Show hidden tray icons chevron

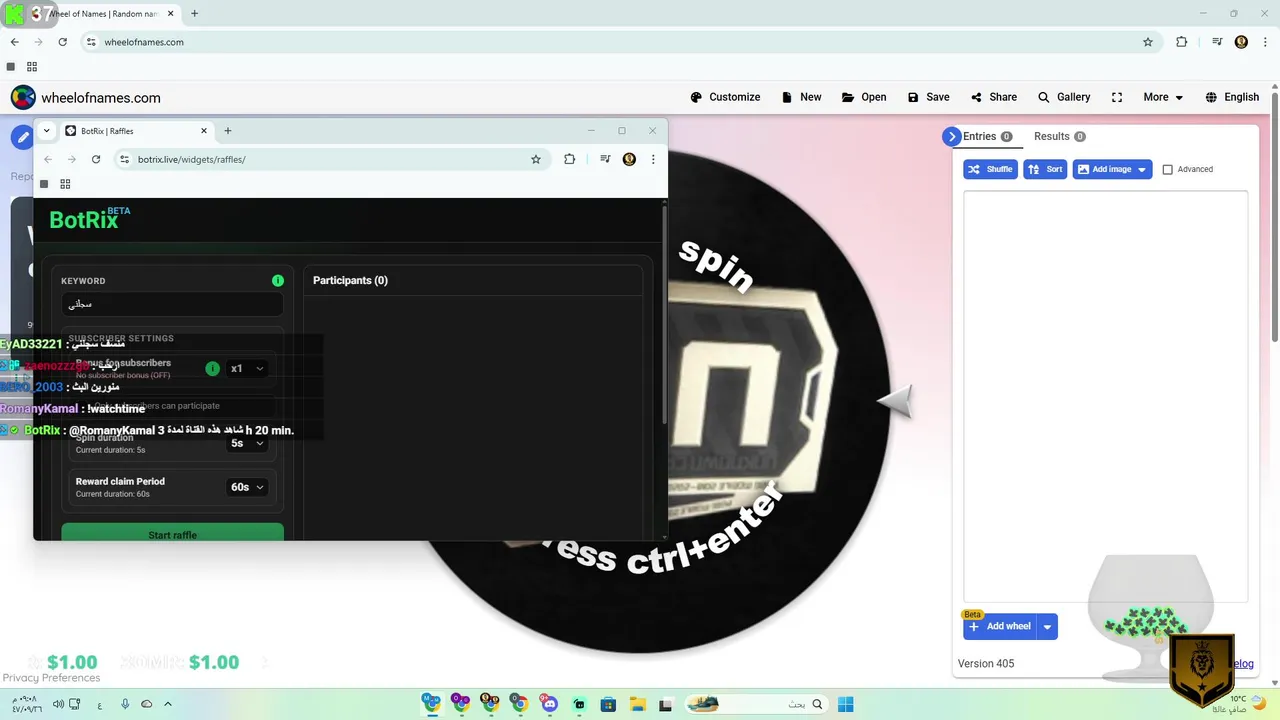point(168,704)
